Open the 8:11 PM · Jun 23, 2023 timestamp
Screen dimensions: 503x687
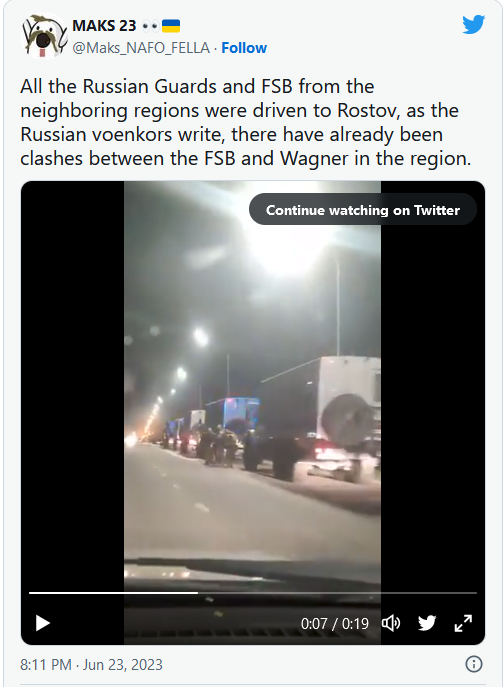(92, 665)
